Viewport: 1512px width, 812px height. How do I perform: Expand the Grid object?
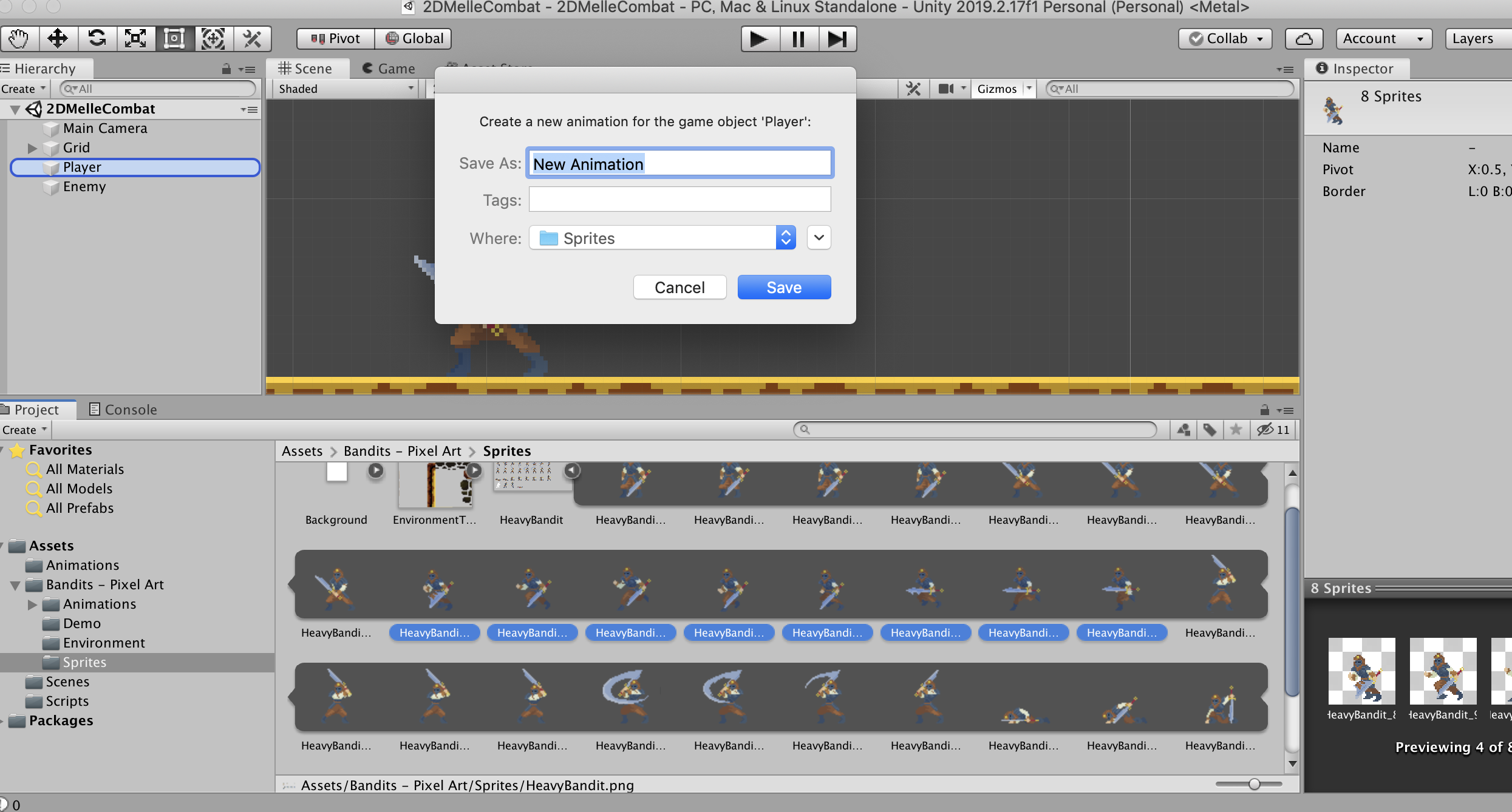click(x=32, y=148)
